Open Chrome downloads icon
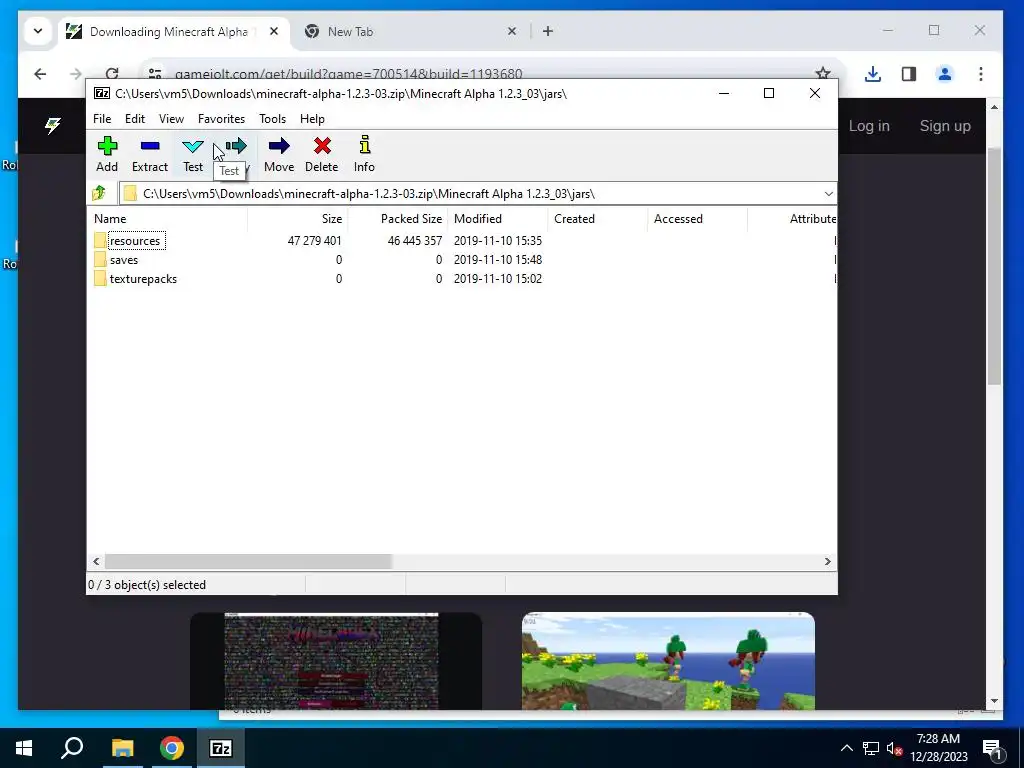Image resolution: width=1024 pixels, height=768 pixels. point(872,74)
